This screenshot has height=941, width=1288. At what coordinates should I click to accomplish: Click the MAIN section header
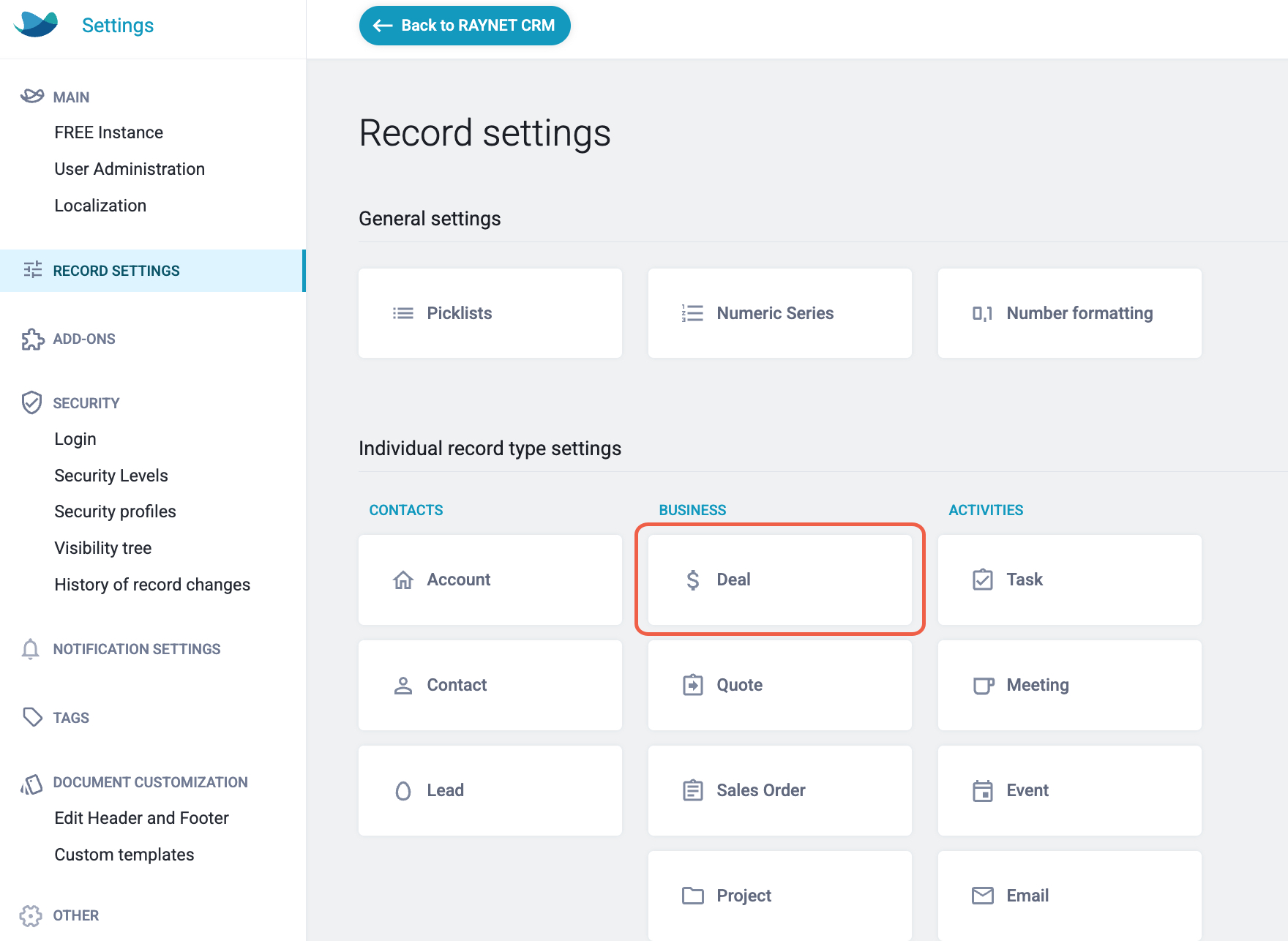pyautogui.click(x=71, y=97)
